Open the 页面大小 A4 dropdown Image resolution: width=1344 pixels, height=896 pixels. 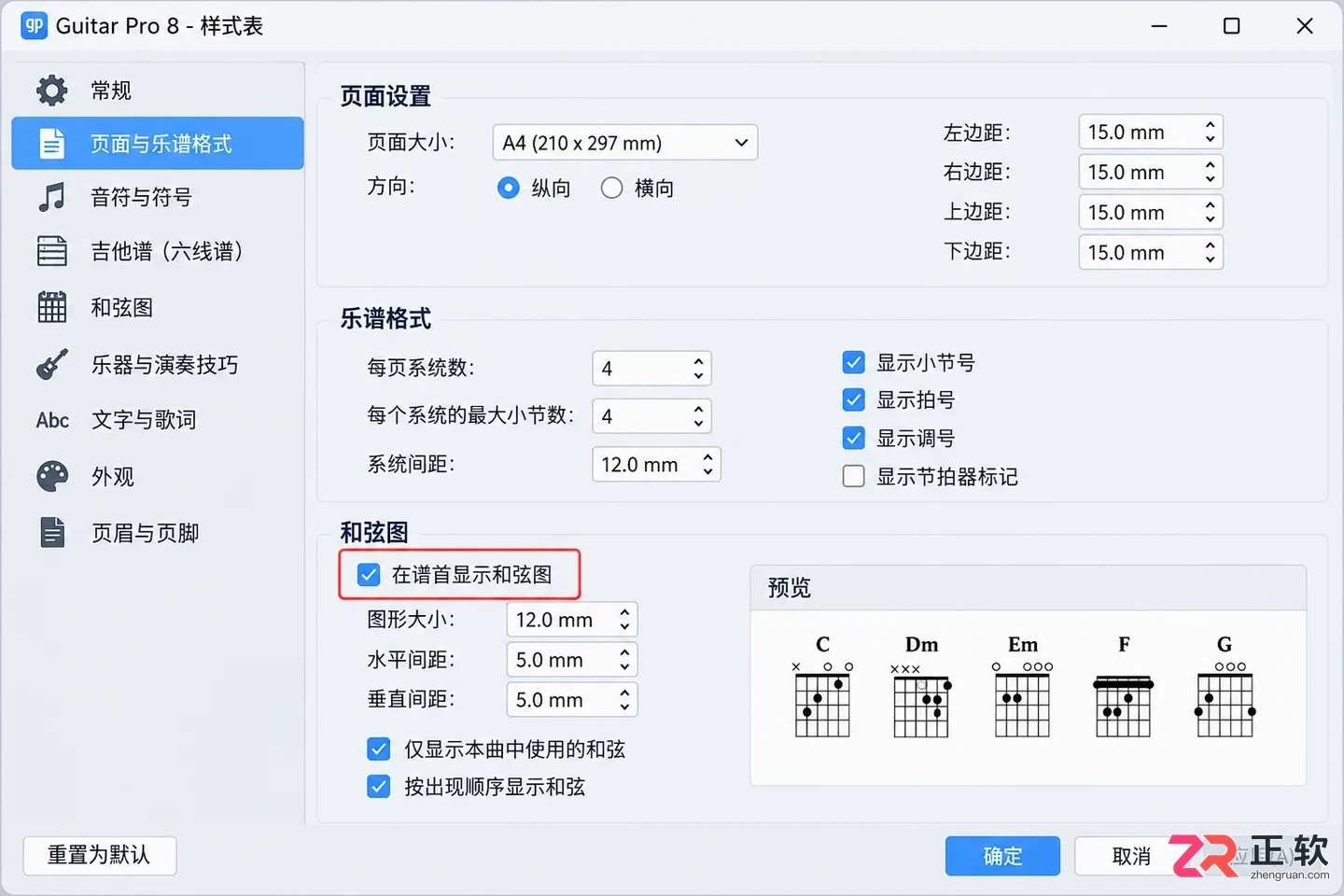pos(625,143)
